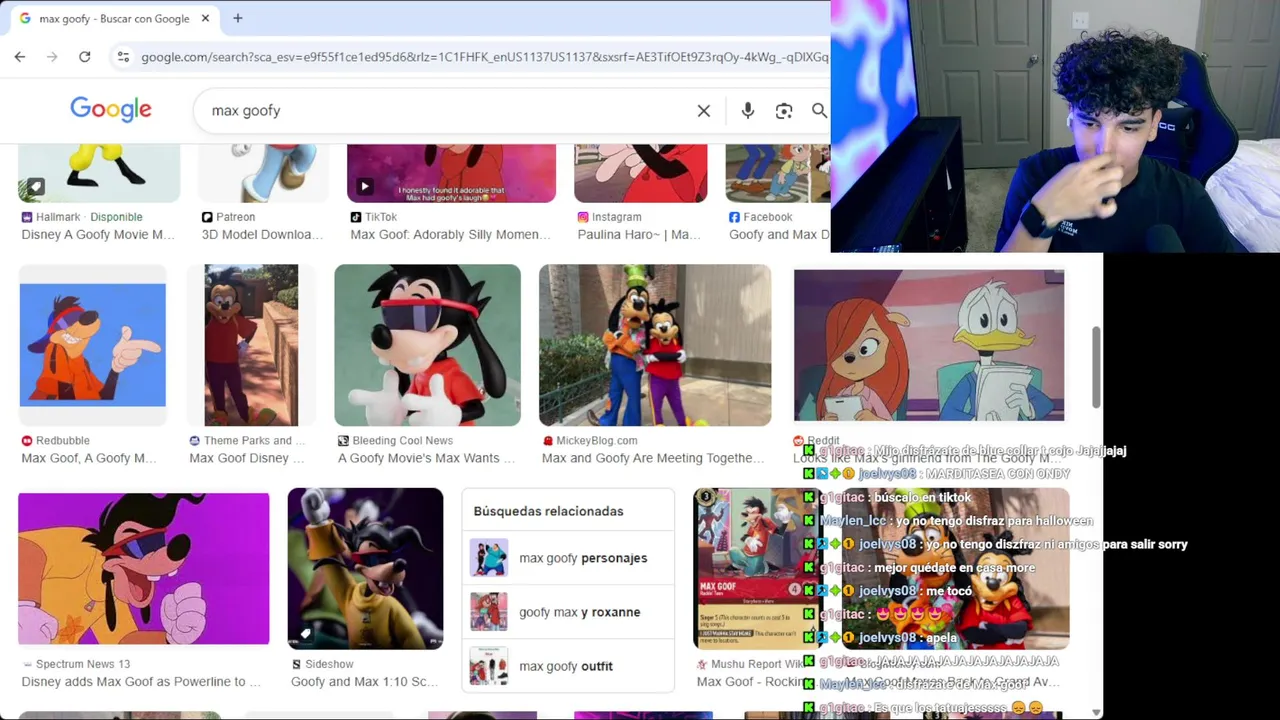Click the Hallmark favicon icon
This screenshot has height=720, width=1280.
click(x=27, y=217)
